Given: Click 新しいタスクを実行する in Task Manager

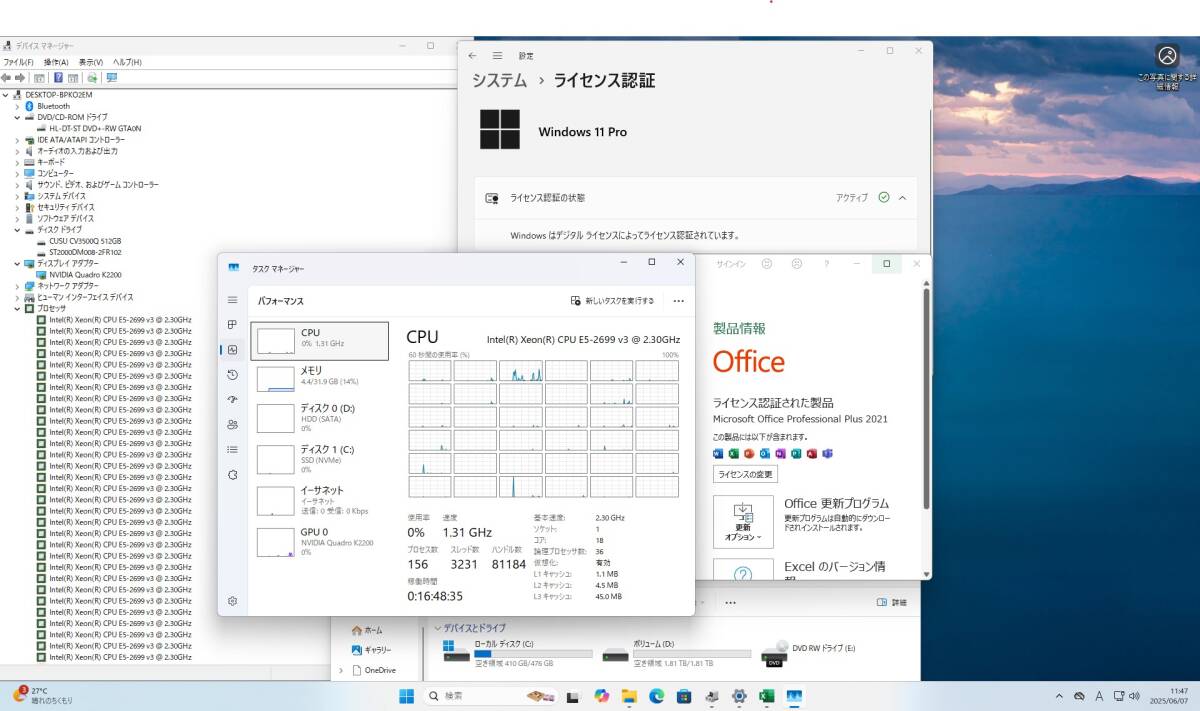Looking at the screenshot, I should pos(612,300).
